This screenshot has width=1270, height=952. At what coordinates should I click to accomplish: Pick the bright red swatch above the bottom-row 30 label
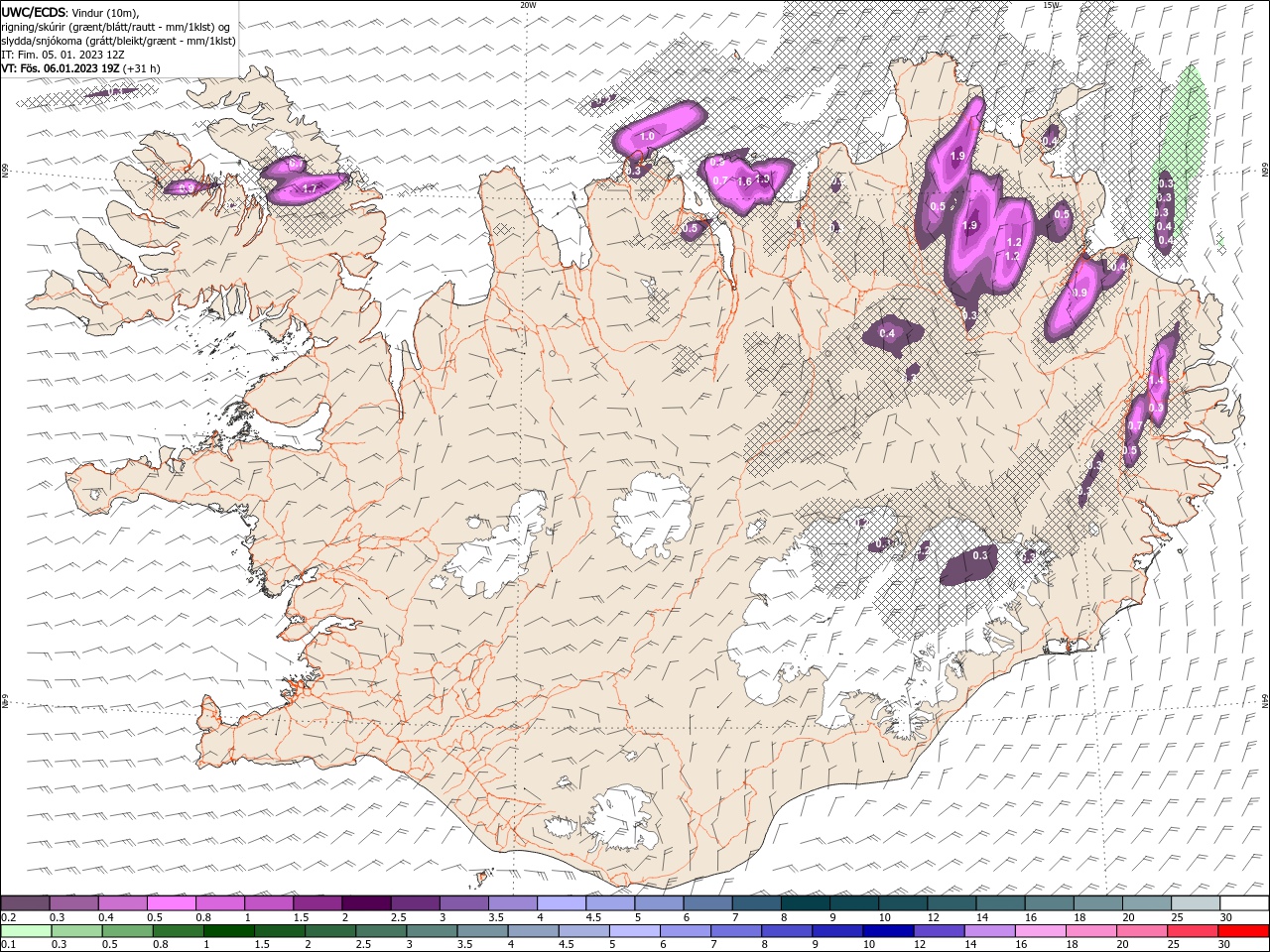coord(1244,931)
